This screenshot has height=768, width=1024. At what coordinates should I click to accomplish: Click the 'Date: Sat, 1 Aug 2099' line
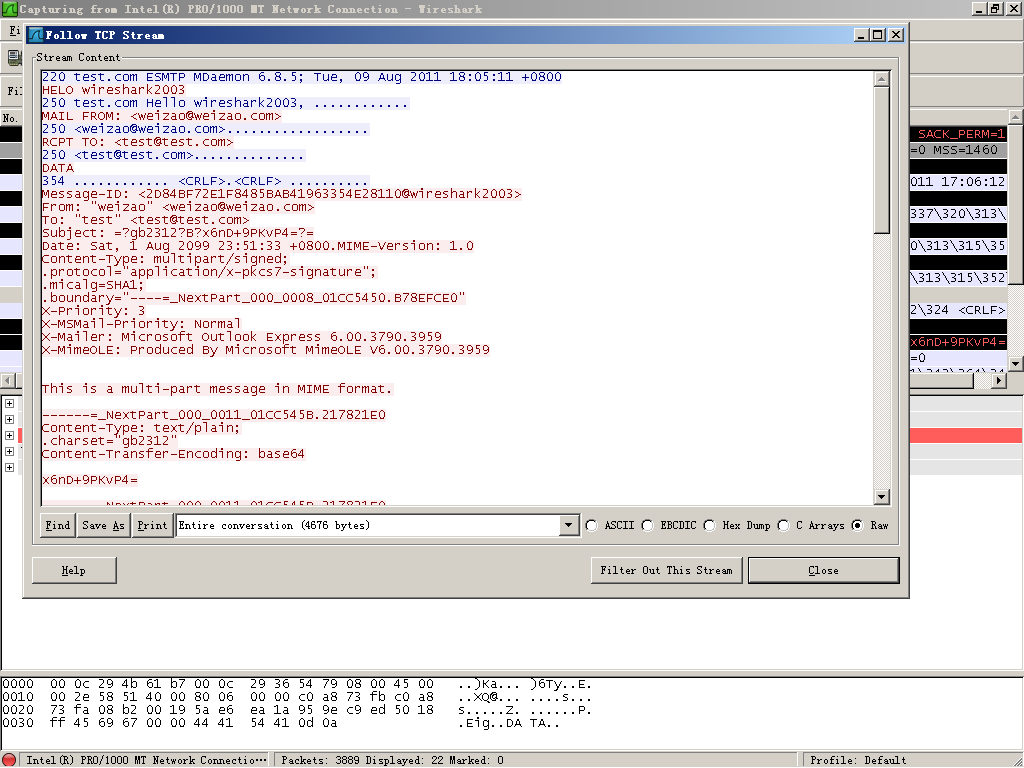point(258,246)
